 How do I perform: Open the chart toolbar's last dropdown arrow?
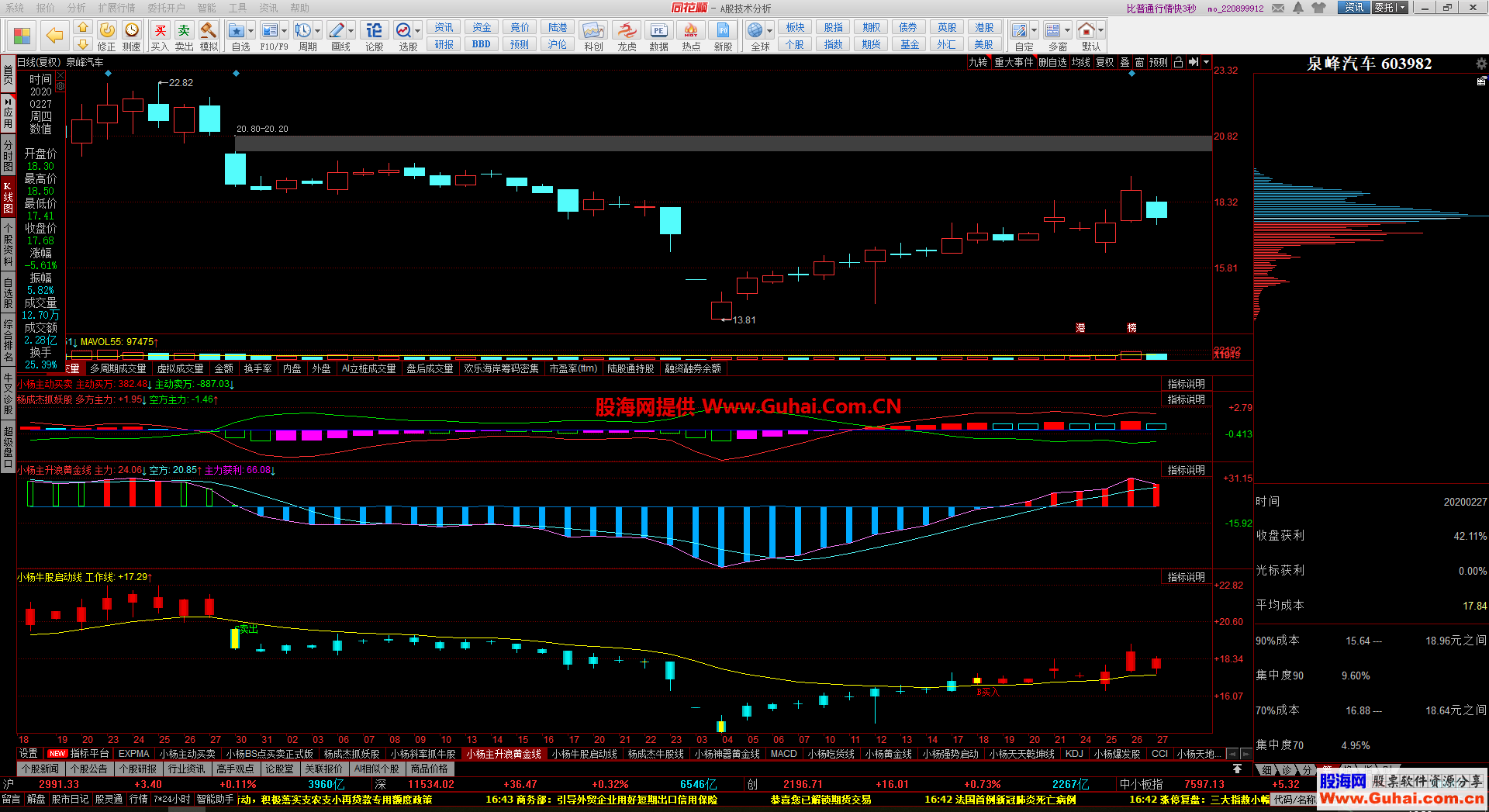click(1206, 63)
